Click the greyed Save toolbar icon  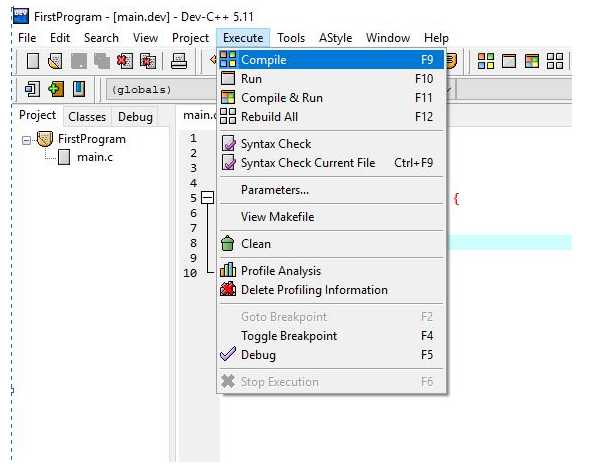click(79, 61)
